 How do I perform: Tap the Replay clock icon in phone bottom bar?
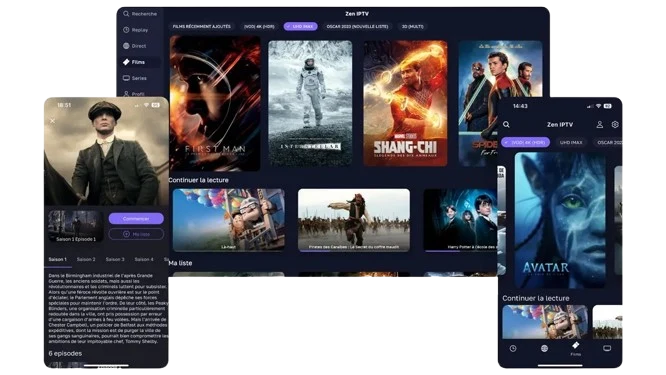[x=513, y=348]
